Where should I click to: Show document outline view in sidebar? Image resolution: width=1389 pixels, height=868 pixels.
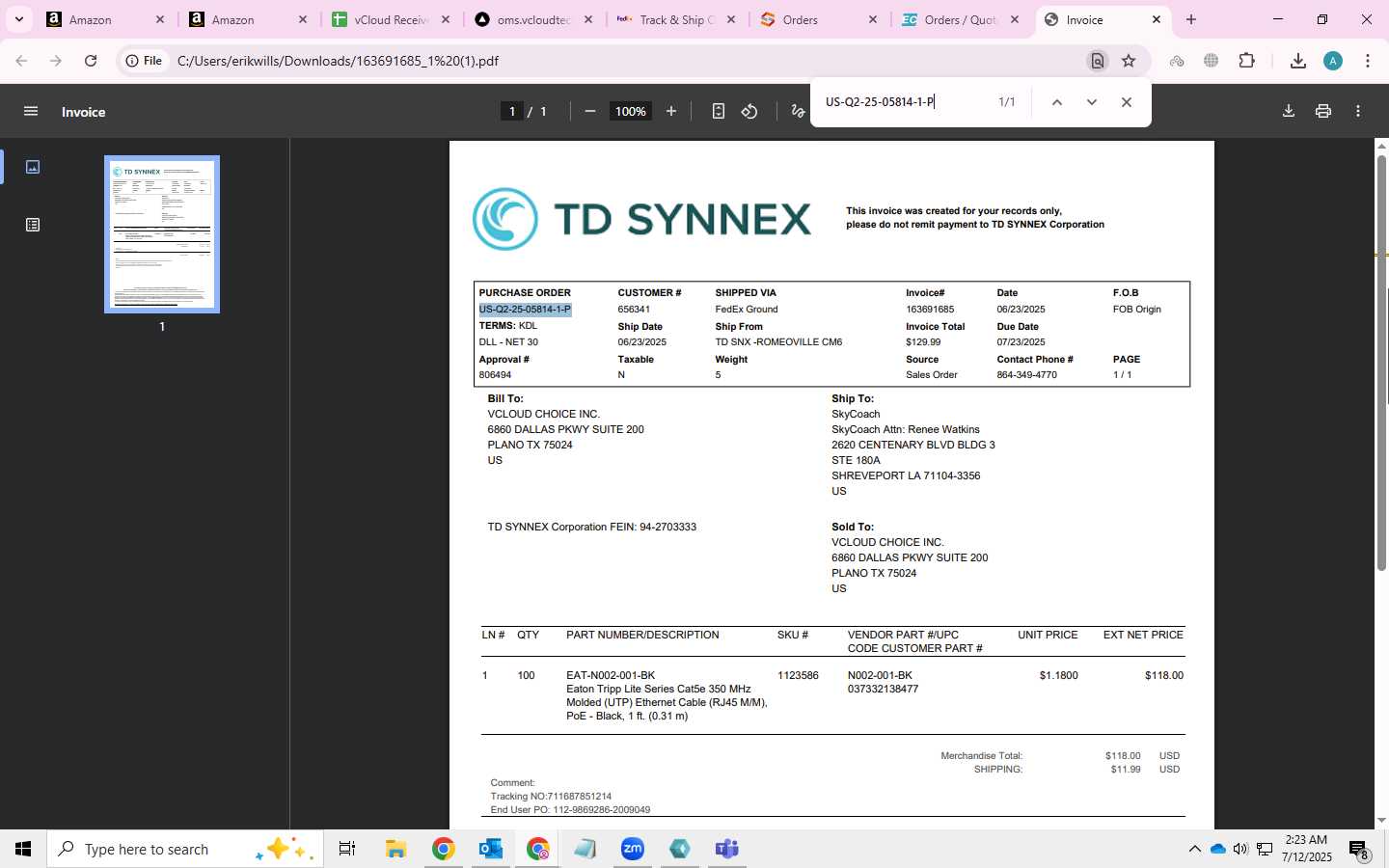33,225
